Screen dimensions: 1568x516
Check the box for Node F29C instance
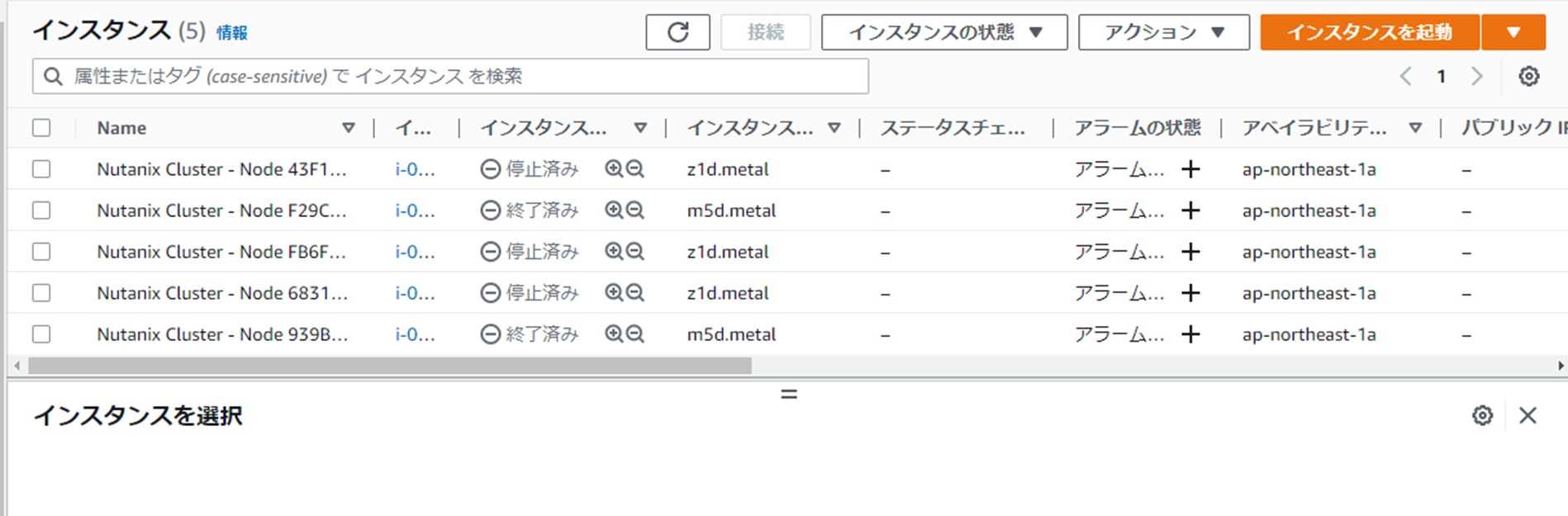(x=41, y=211)
